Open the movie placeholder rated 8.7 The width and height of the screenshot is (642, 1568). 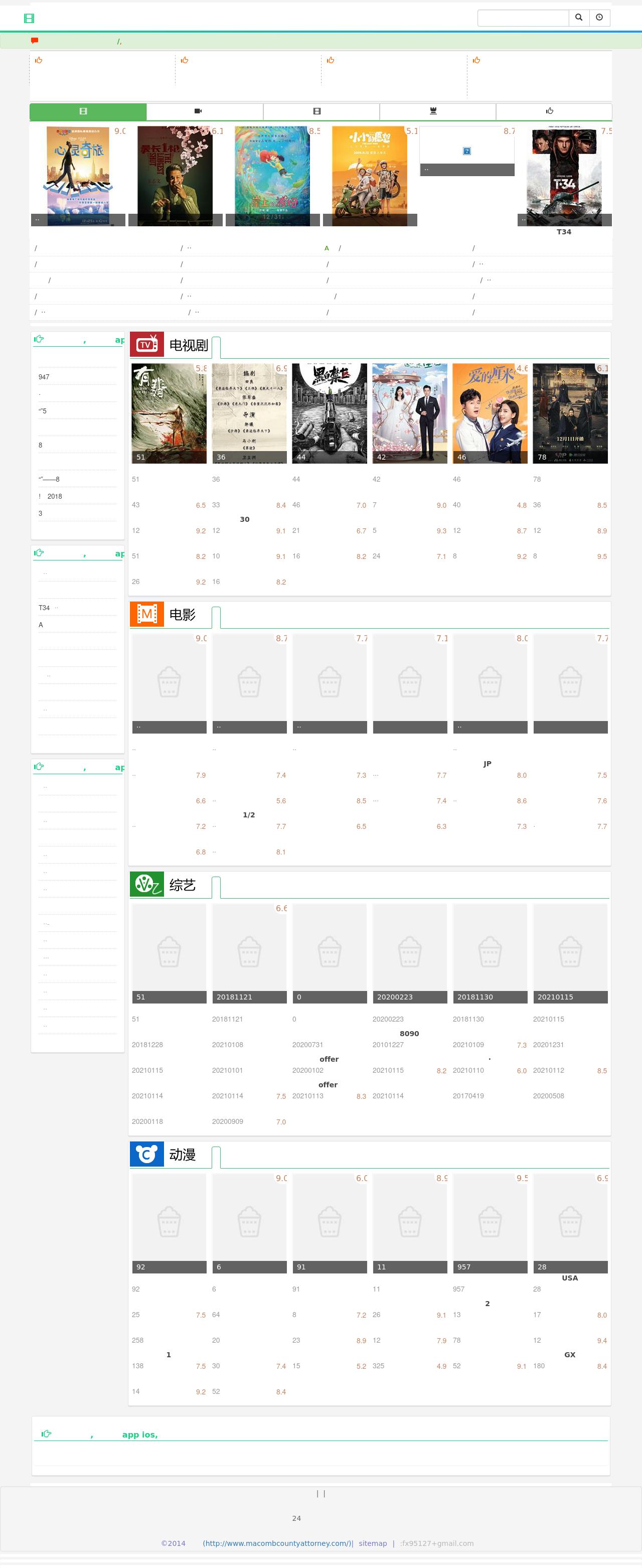pos(249,683)
